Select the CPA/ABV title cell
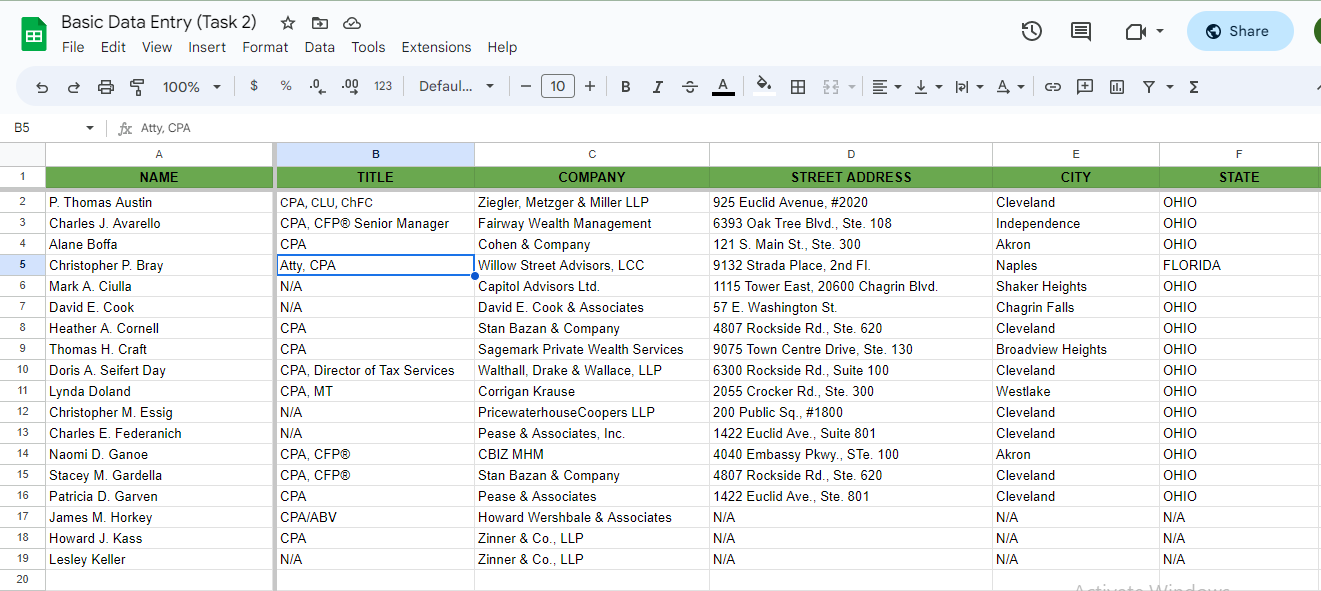Image resolution: width=1321 pixels, height=591 pixels. pyautogui.click(x=375, y=517)
